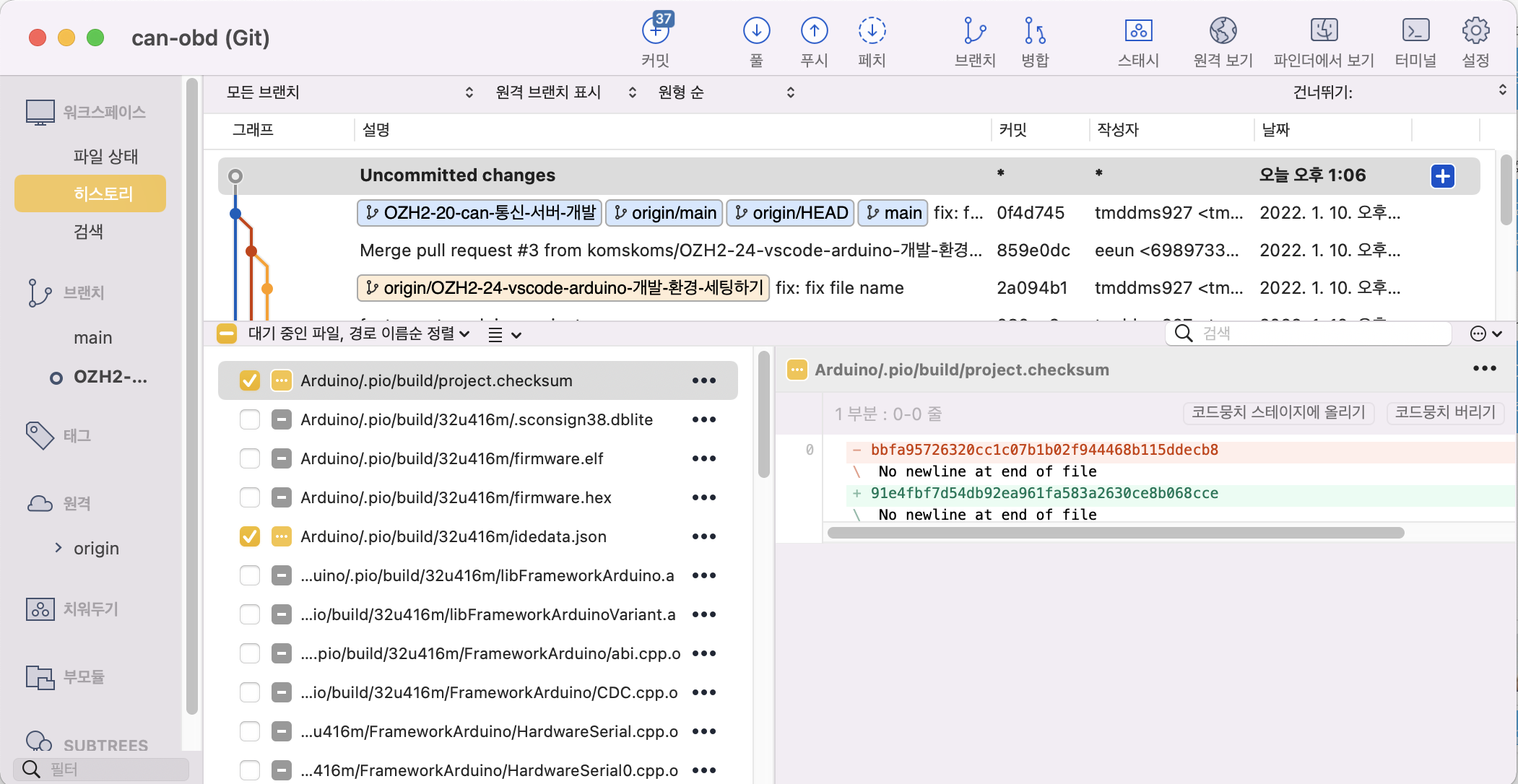Click the discard hunk button
This screenshot has width=1518, height=784.
[1444, 412]
